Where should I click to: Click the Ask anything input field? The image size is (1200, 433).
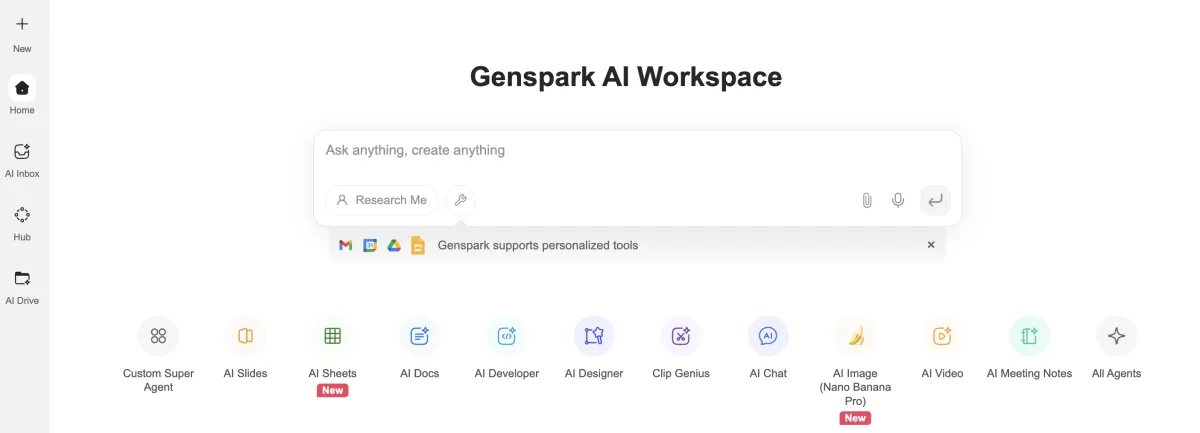point(637,151)
